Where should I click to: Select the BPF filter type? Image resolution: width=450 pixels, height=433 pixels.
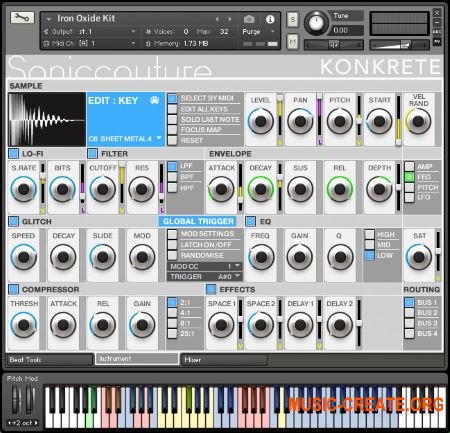[x=172, y=177]
